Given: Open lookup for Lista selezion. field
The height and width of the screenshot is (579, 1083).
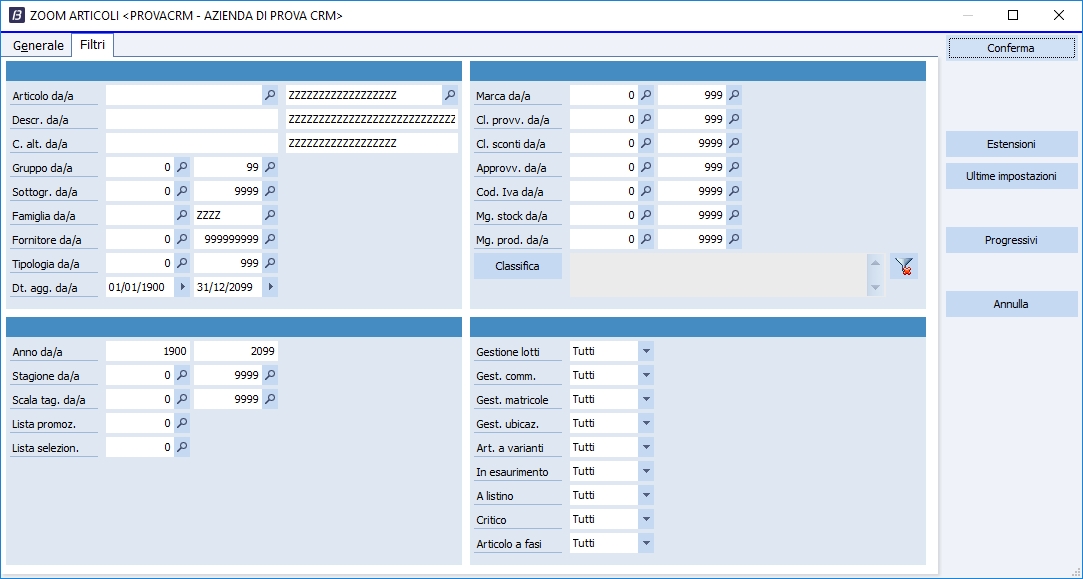Looking at the screenshot, I should pyautogui.click(x=182, y=447).
